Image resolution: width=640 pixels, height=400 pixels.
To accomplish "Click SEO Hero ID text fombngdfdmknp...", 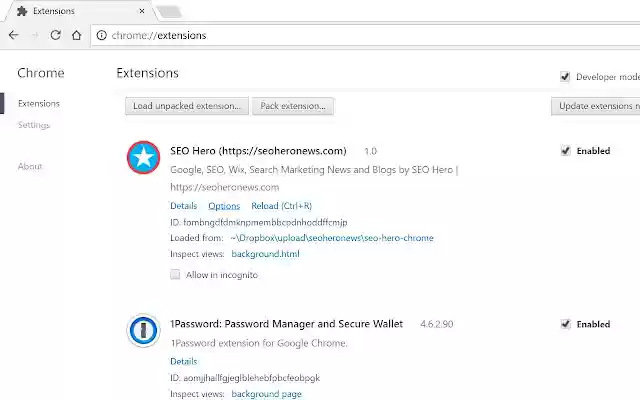I will coord(259,222).
